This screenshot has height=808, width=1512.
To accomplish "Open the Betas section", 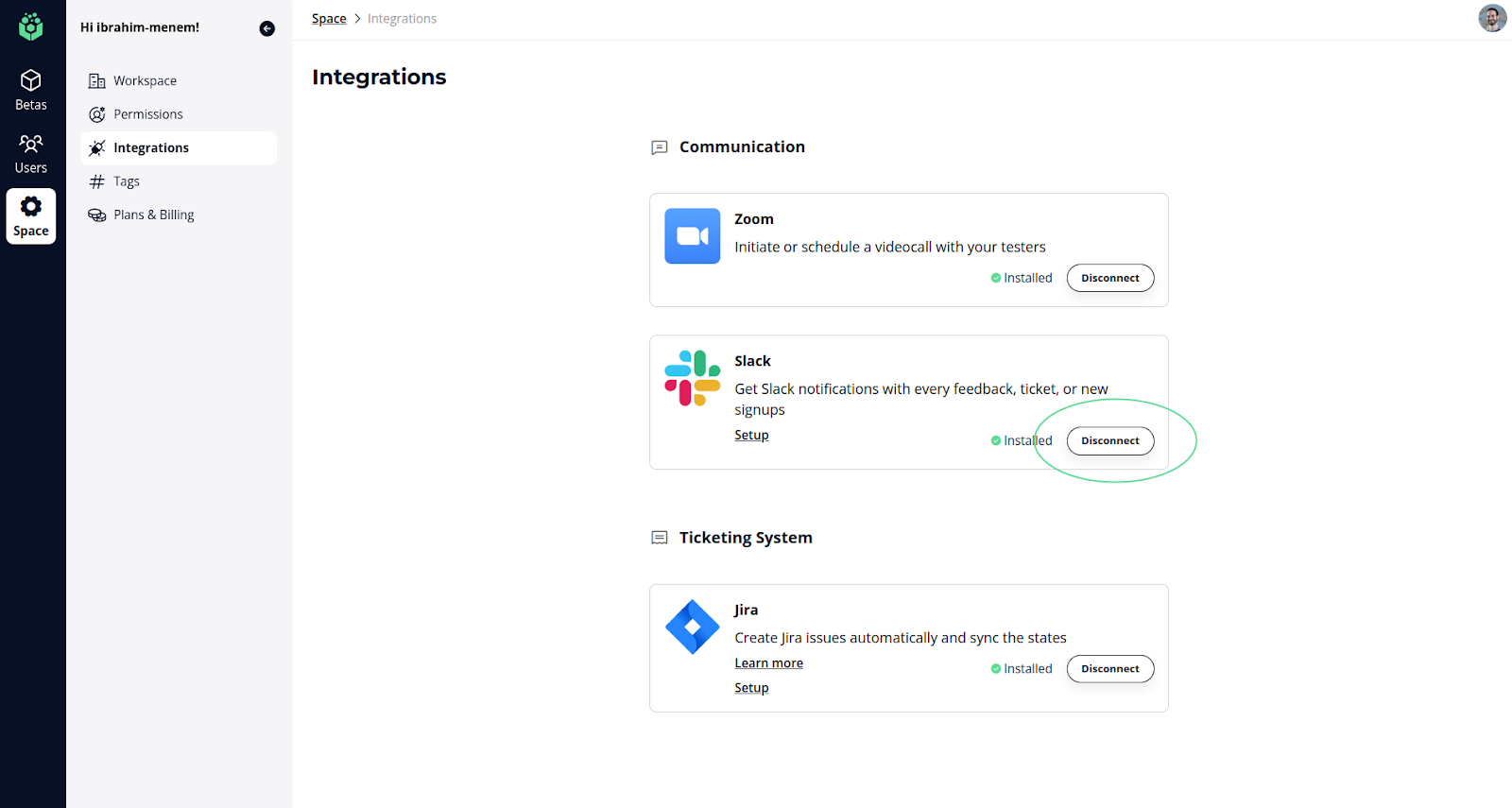I will pyautogui.click(x=31, y=91).
